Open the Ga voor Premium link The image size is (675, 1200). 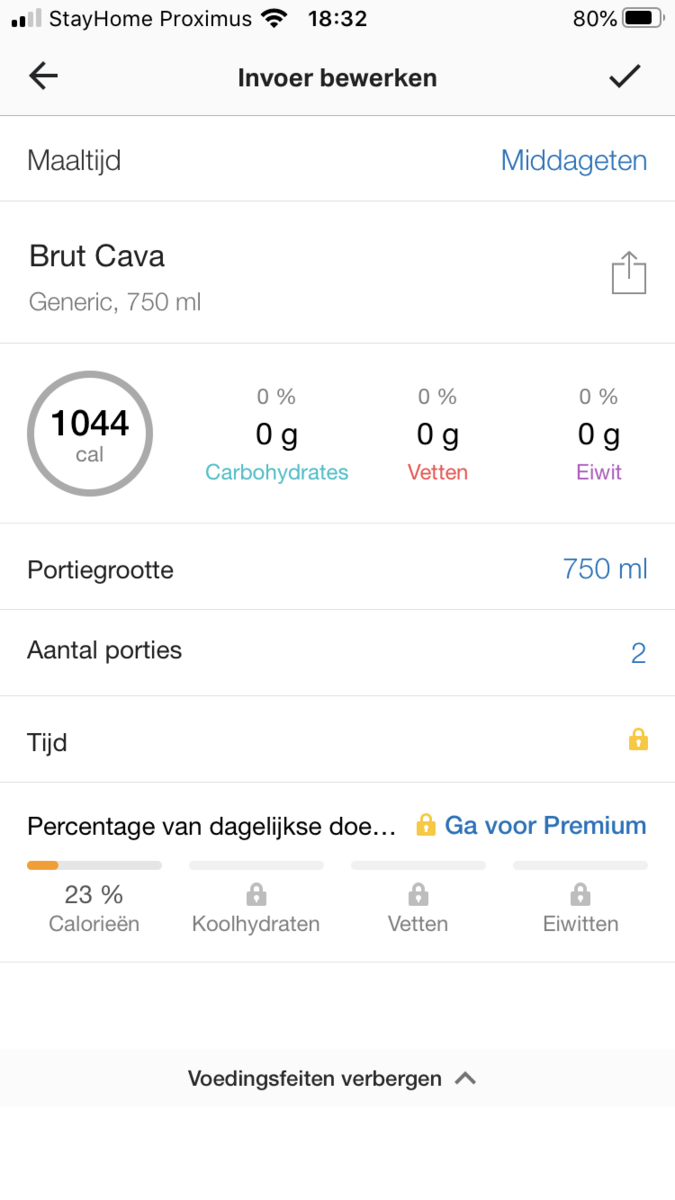545,826
